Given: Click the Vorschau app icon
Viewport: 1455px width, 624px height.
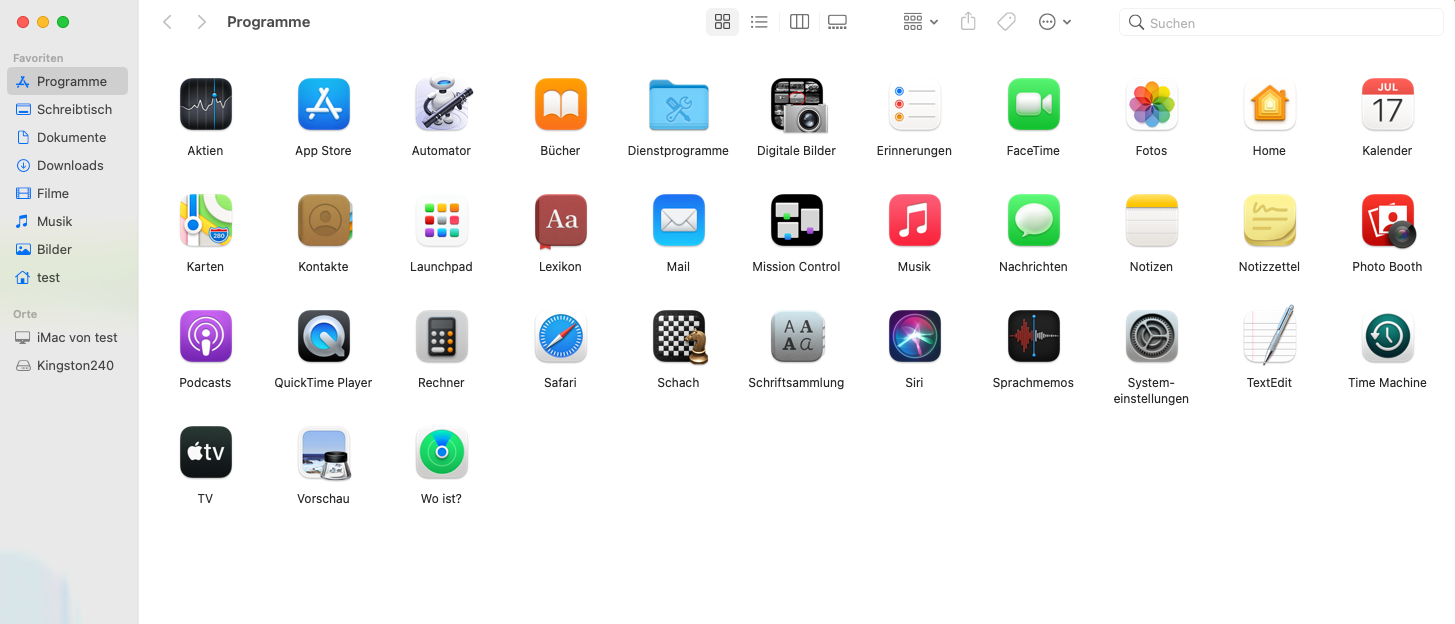Looking at the screenshot, I should click(x=324, y=453).
